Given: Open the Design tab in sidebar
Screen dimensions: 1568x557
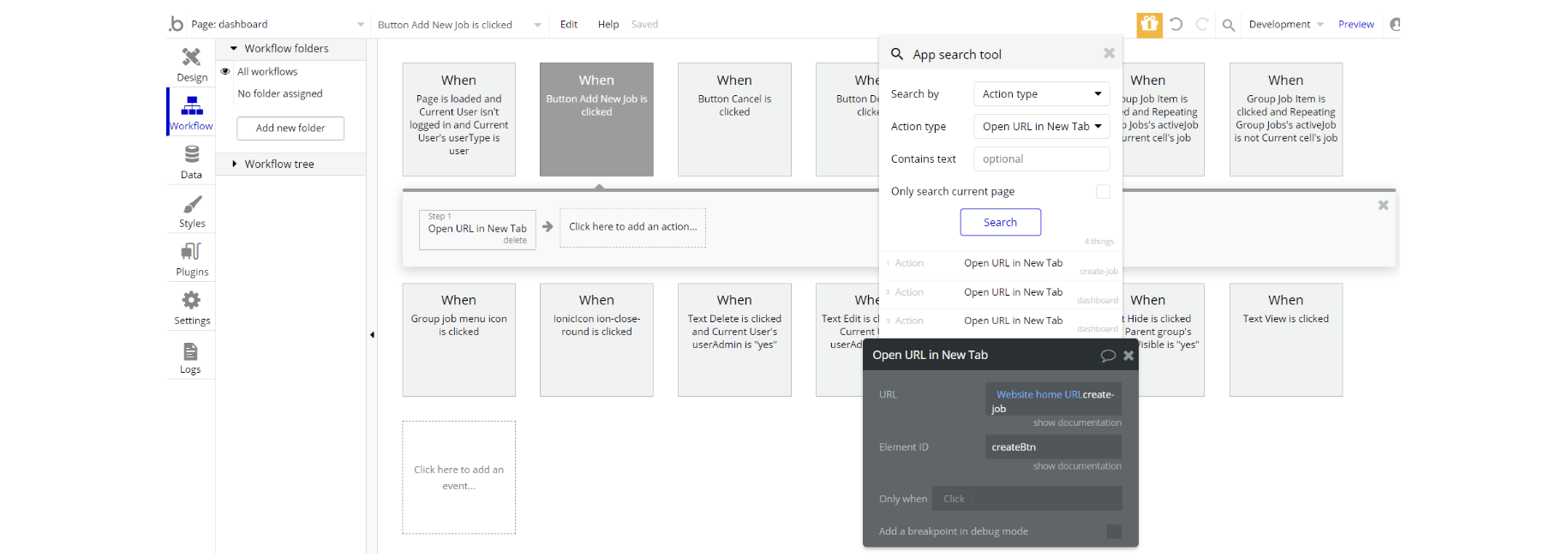Looking at the screenshot, I should [x=191, y=64].
